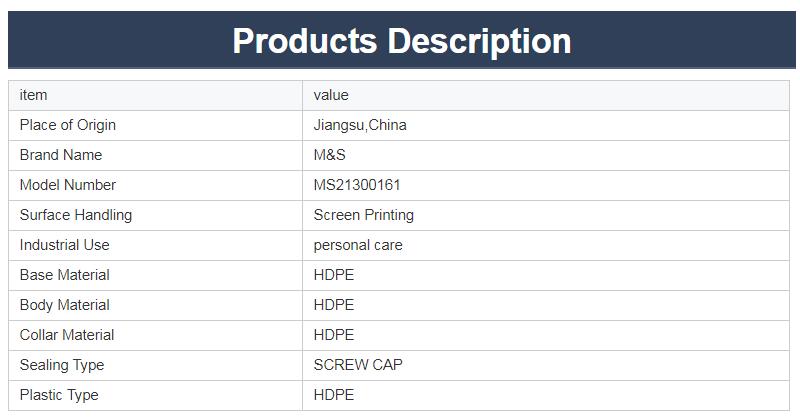800x417 pixels.
Task: Click the Jiangsu,China value cell
Action: point(360,125)
